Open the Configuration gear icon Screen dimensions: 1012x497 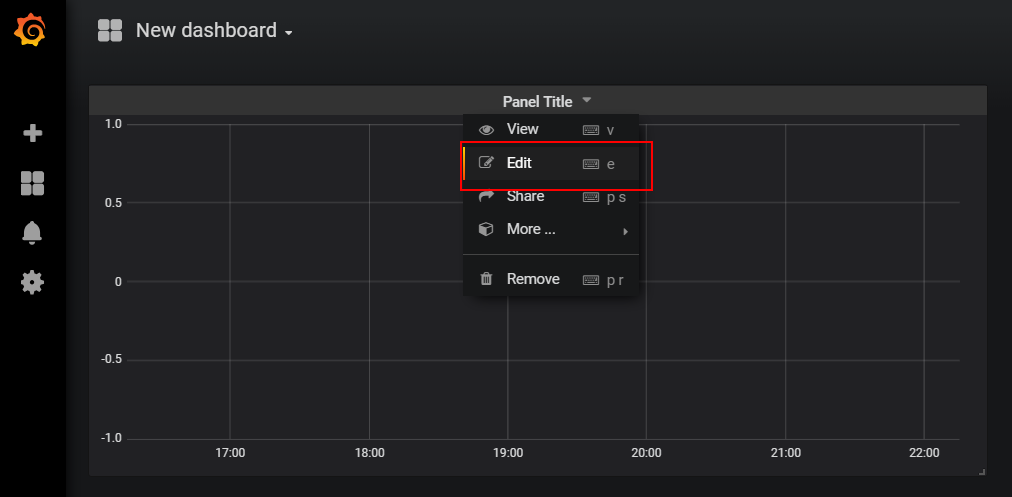pos(32,282)
